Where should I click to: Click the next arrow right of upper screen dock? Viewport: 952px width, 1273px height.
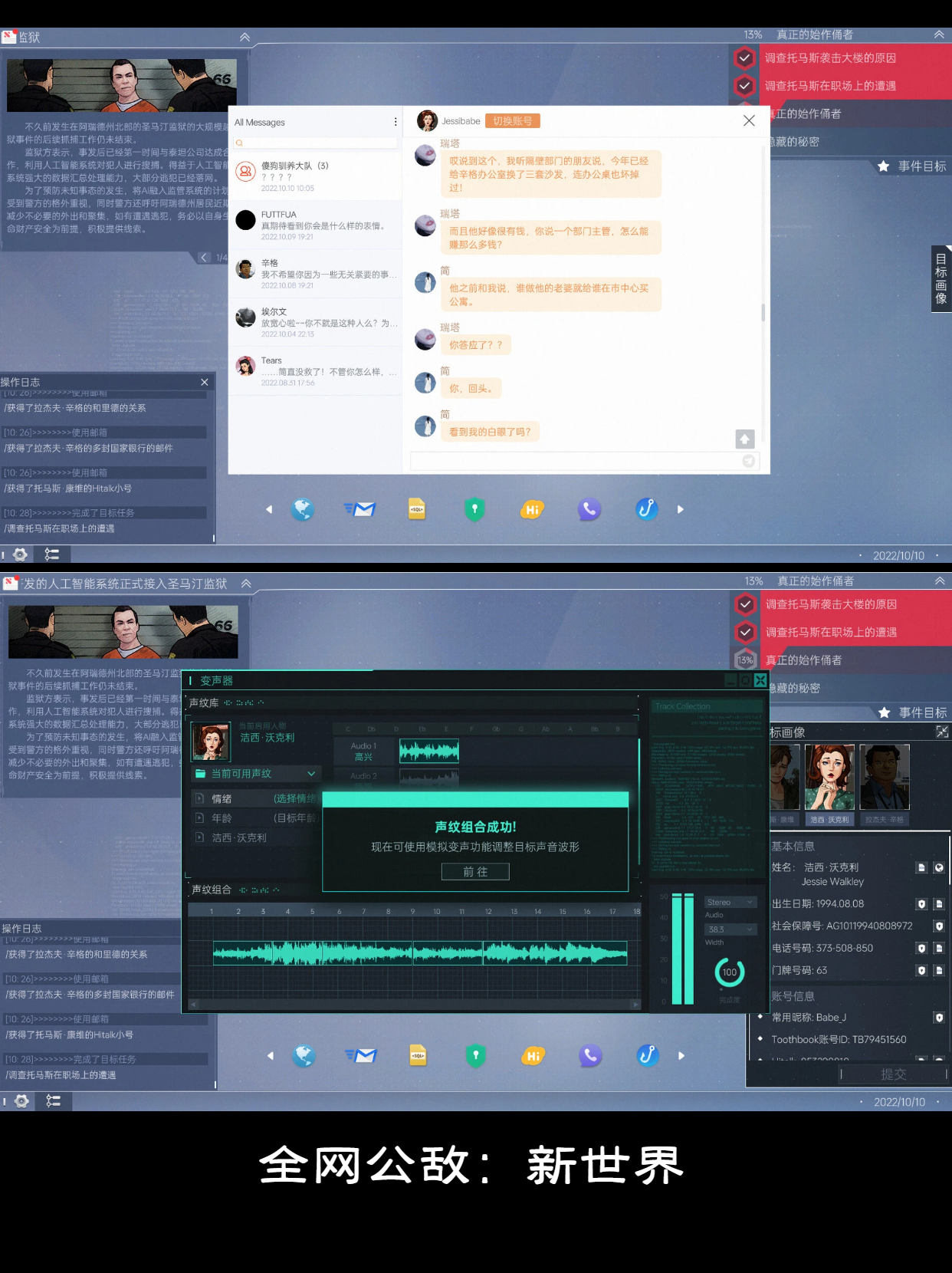point(680,509)
